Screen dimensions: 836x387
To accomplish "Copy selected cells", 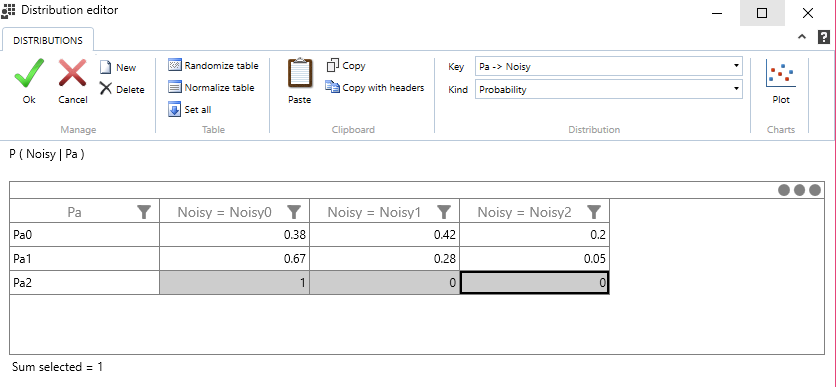I will [346, 66].
